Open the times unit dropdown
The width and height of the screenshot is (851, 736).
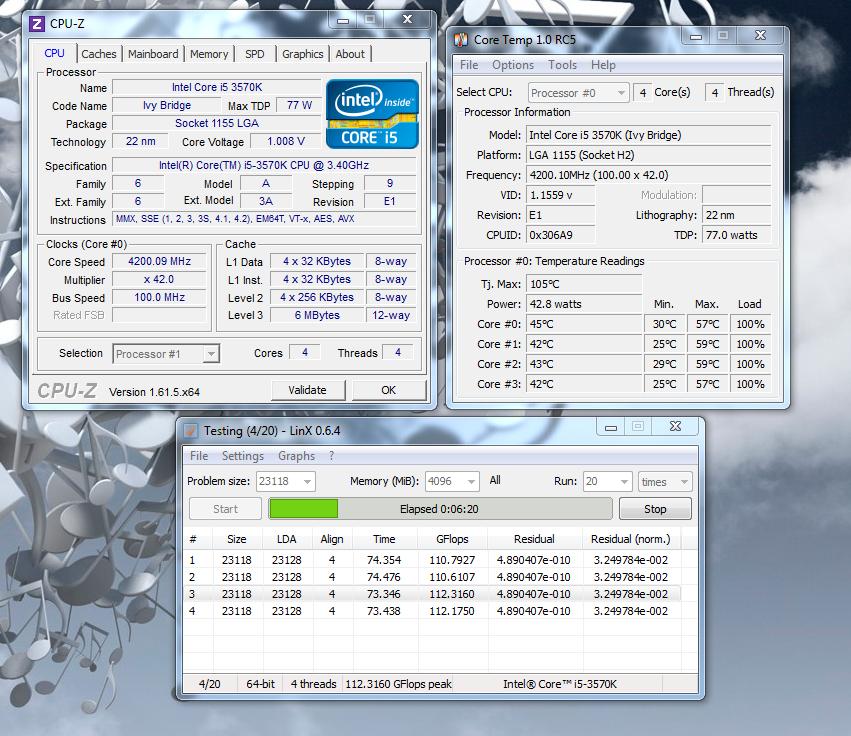click(x=665, y=481)
